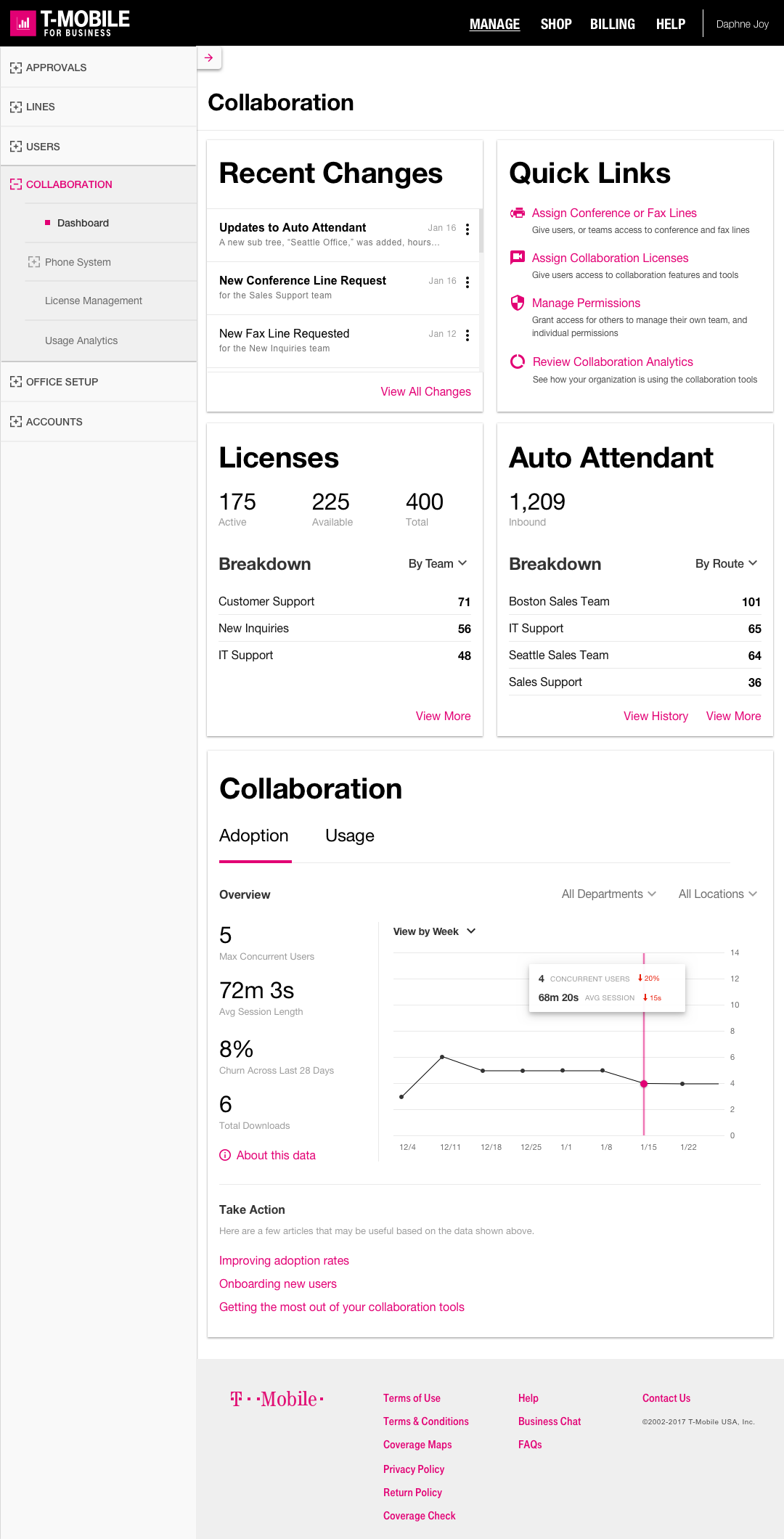
Task: Open footer Privacy Policy link
Action: (414, 1469)
